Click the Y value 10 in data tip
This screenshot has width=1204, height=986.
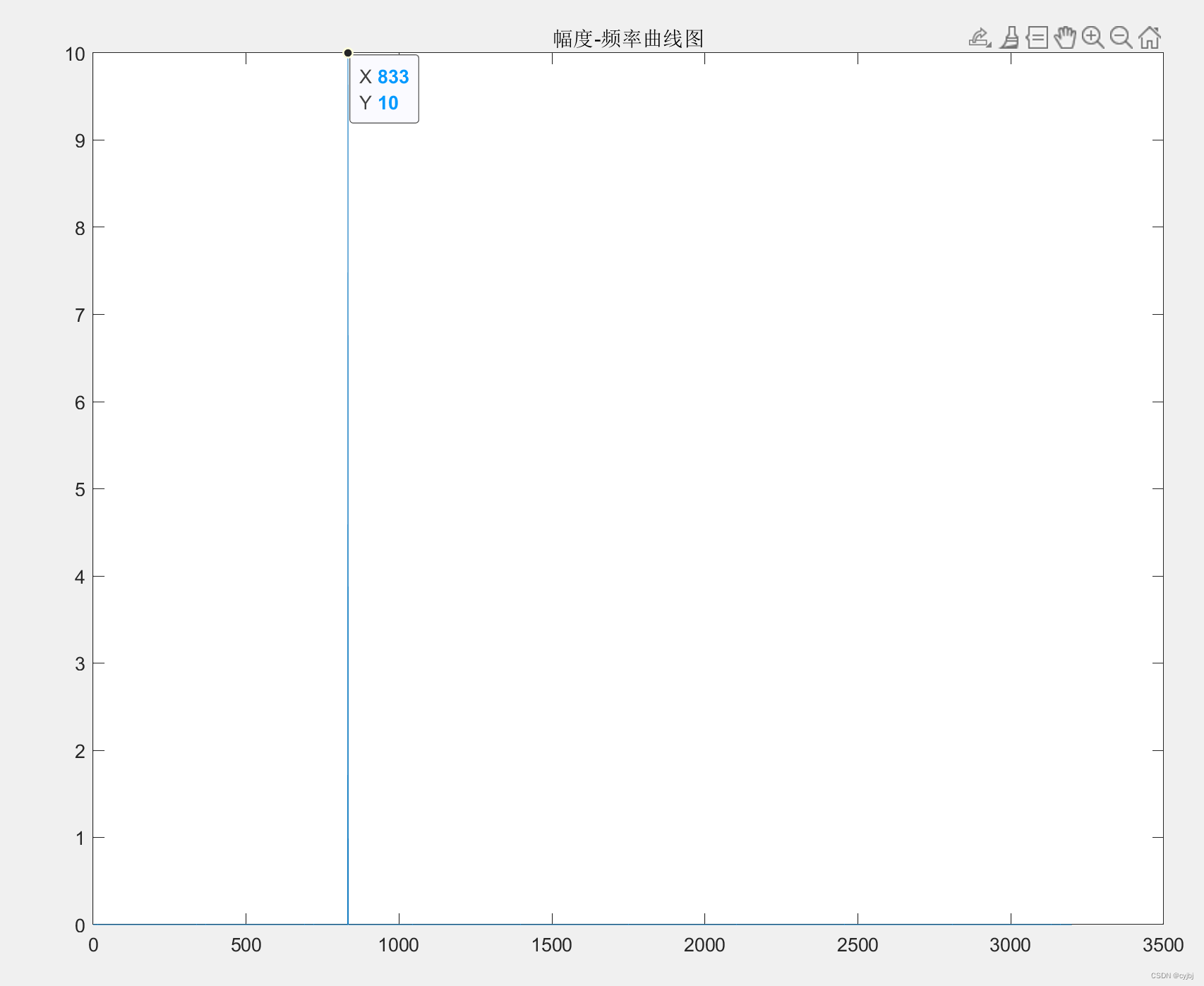[388, 103]
